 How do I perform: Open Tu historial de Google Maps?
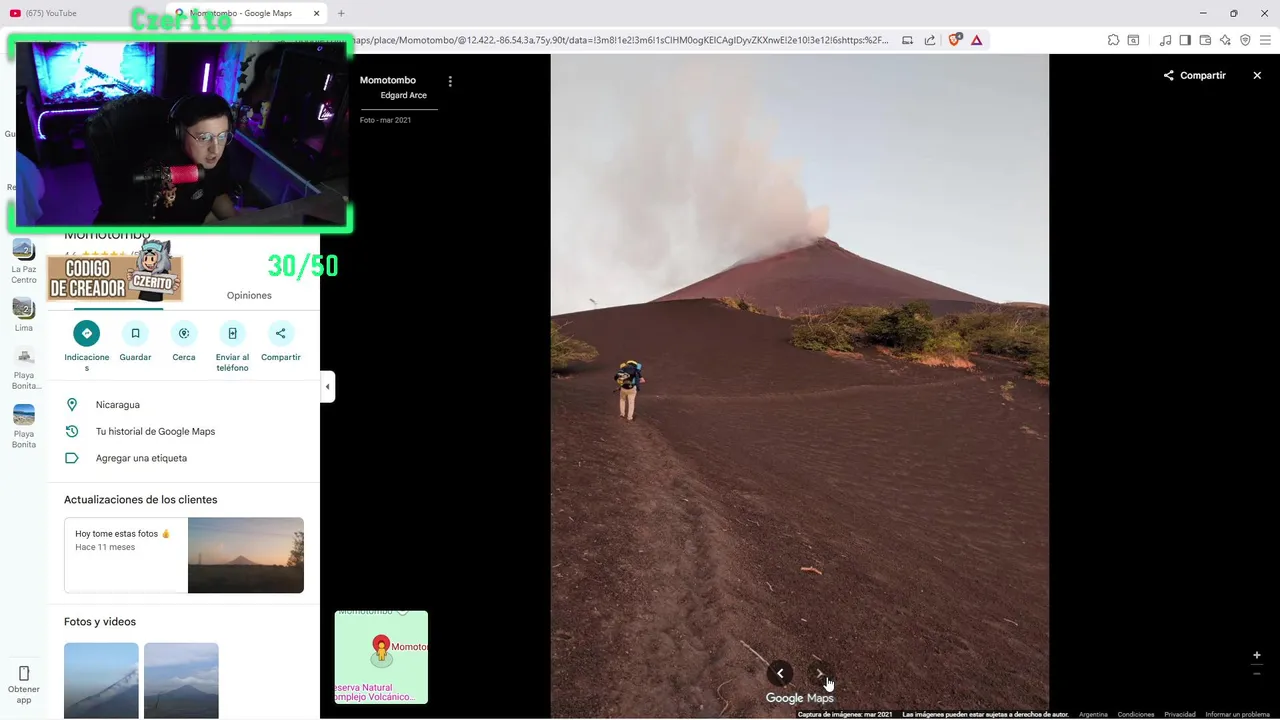(184, 431)
